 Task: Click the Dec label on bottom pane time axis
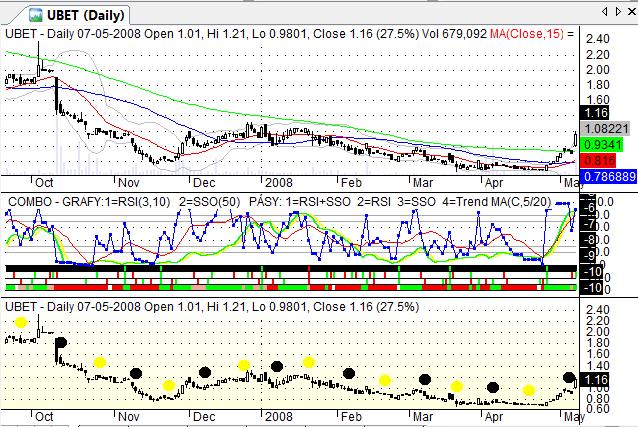(204, 417)
